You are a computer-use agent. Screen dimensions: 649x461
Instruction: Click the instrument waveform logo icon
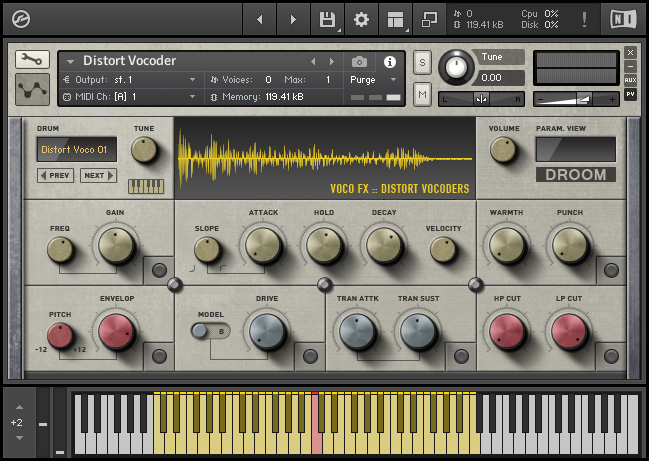[32, 89]
